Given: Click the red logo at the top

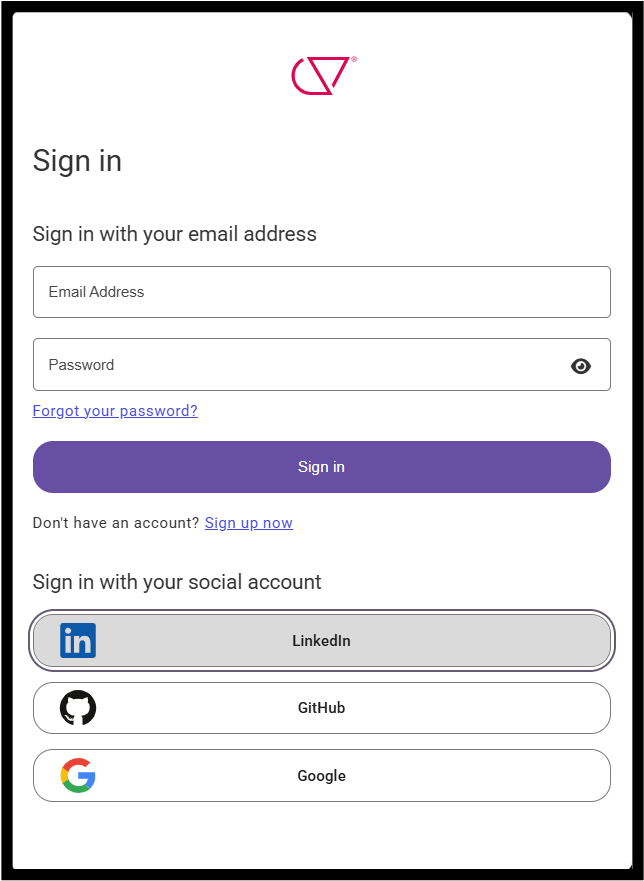Looking at the screenshot, I should (x=320, y=76).
